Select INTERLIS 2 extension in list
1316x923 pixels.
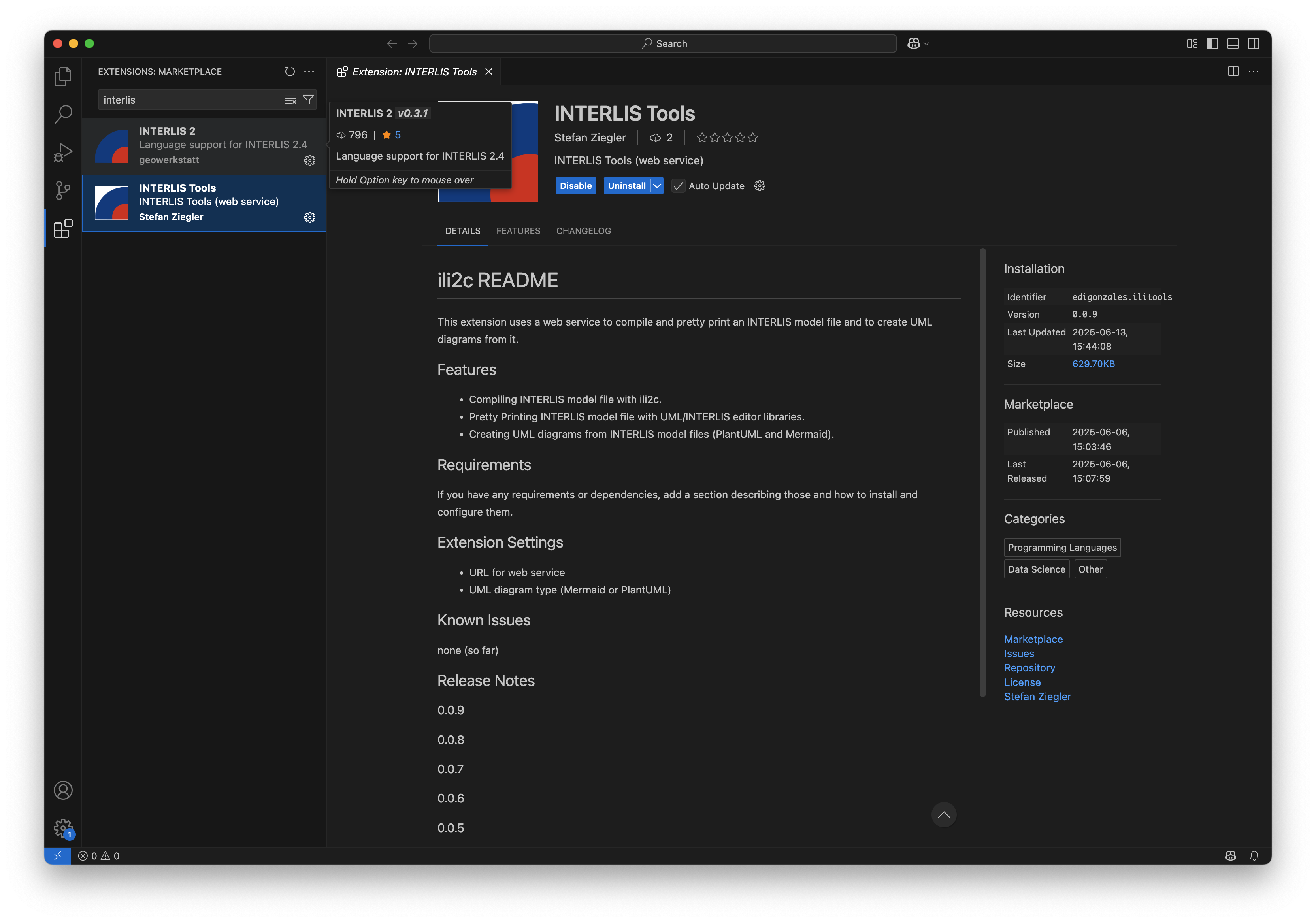click(205, 146)
